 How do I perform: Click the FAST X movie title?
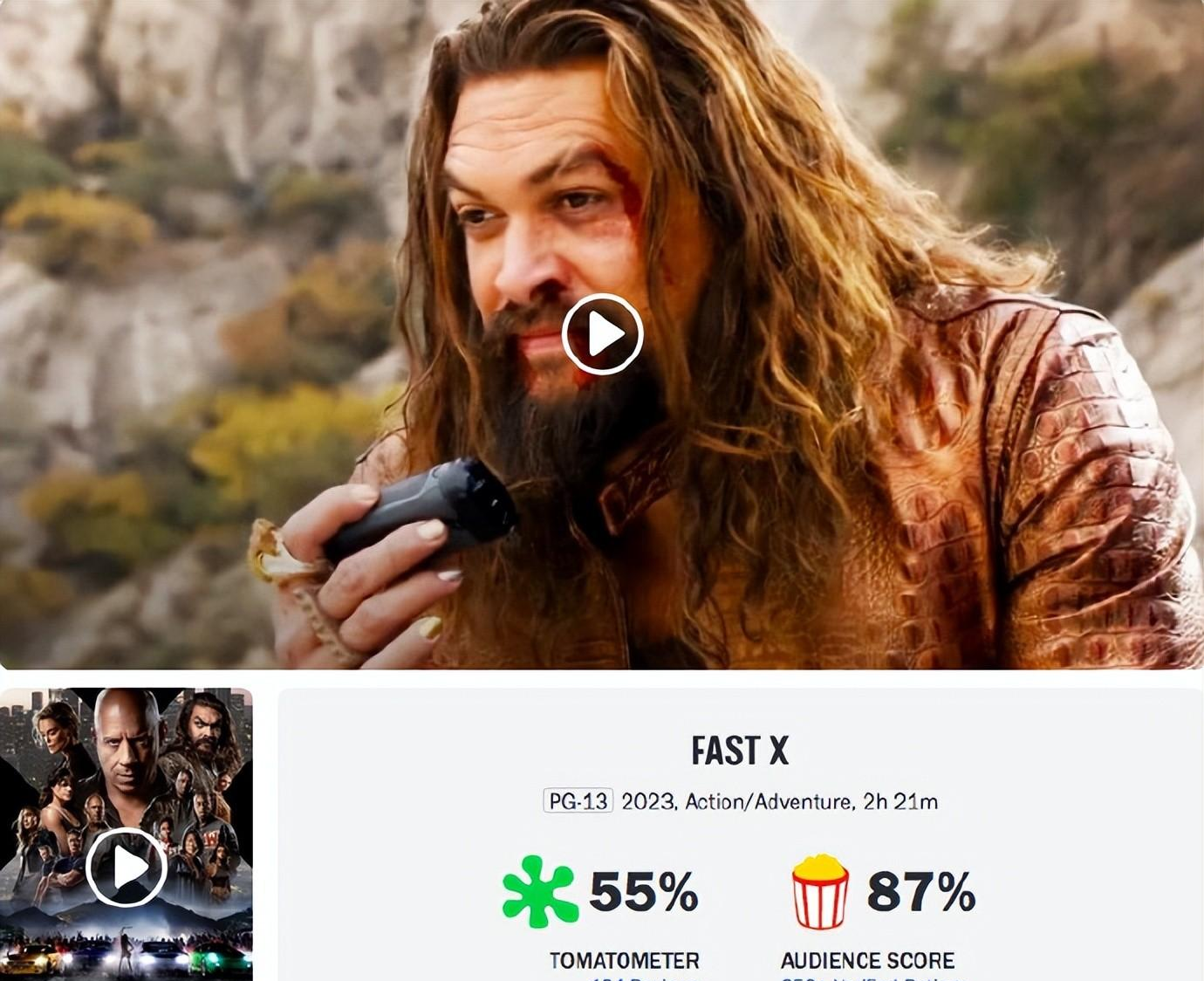740,751
